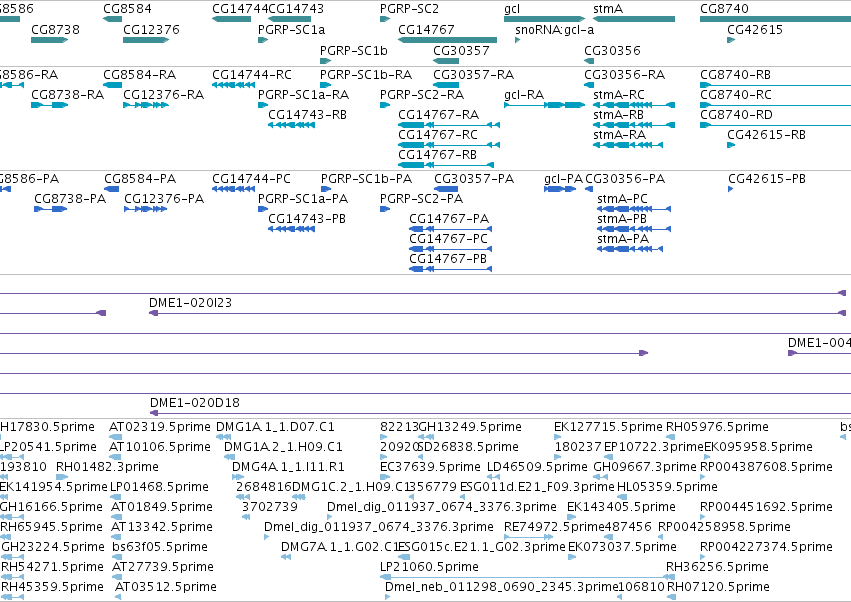
Task: Click the CG8584 gene label
Action: (128, 9)
